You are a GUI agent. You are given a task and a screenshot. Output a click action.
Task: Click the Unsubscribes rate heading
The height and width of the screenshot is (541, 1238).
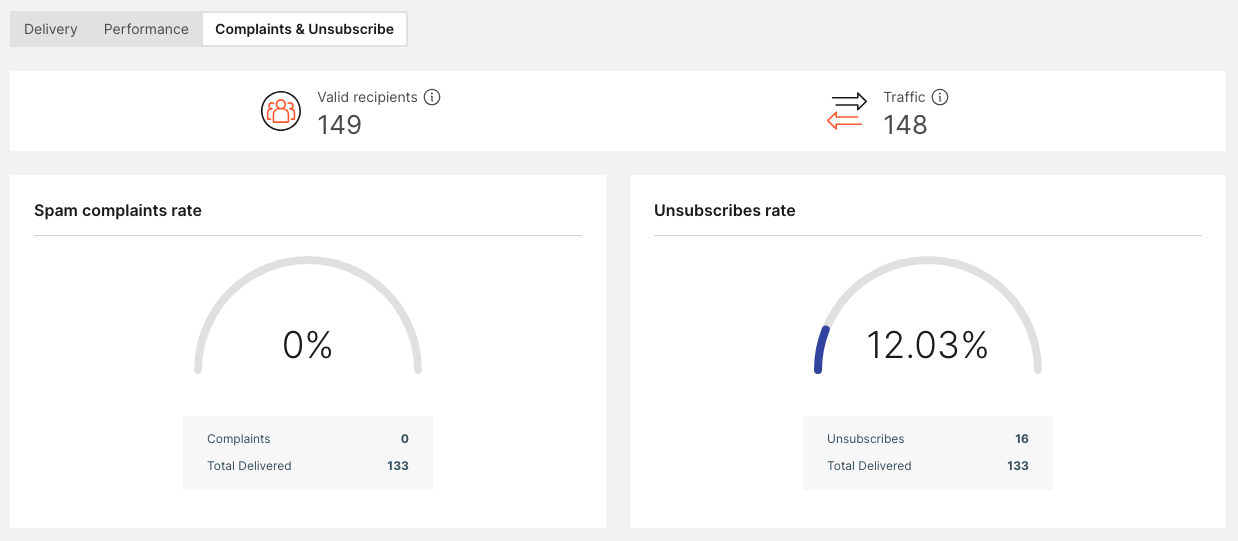coord(724,210)
